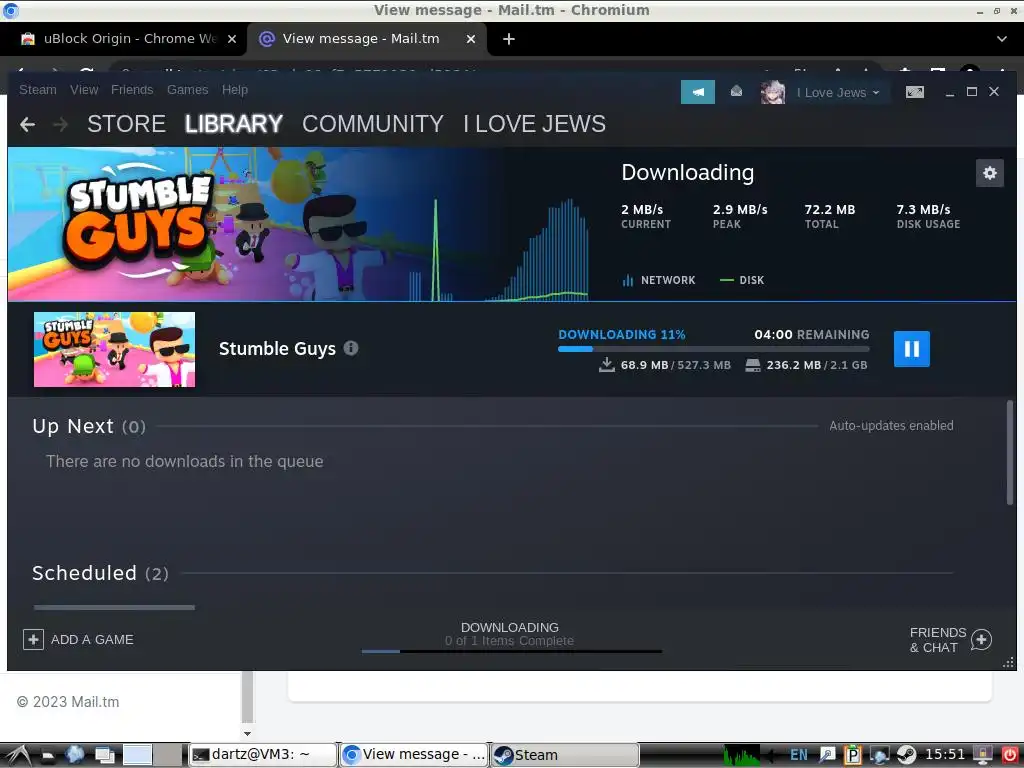Open the I LOVE JEWS profile section
The image size is (1024, 768).
tap(534, 124)
